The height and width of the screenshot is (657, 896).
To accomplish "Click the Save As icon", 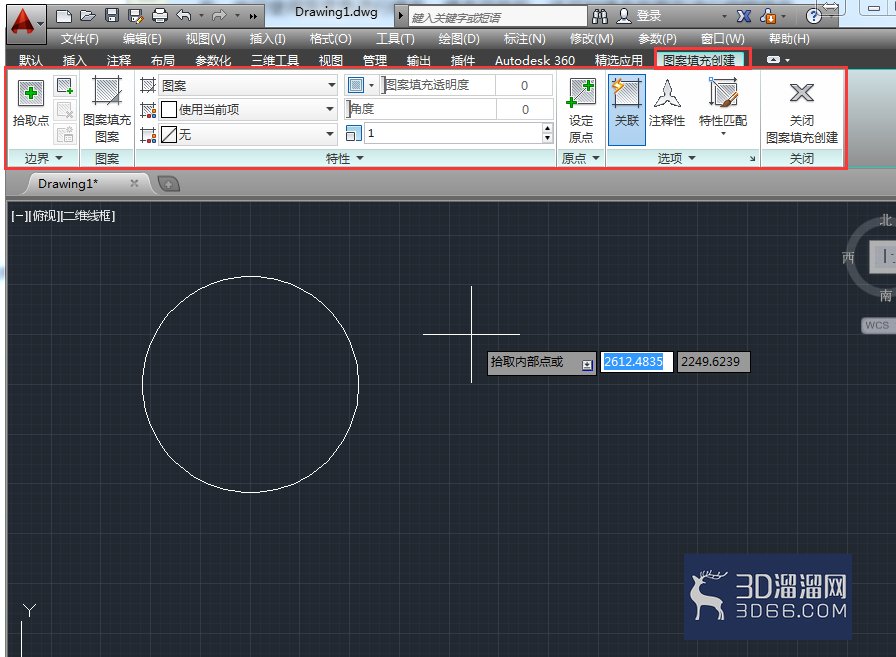I will click(135, 16).
